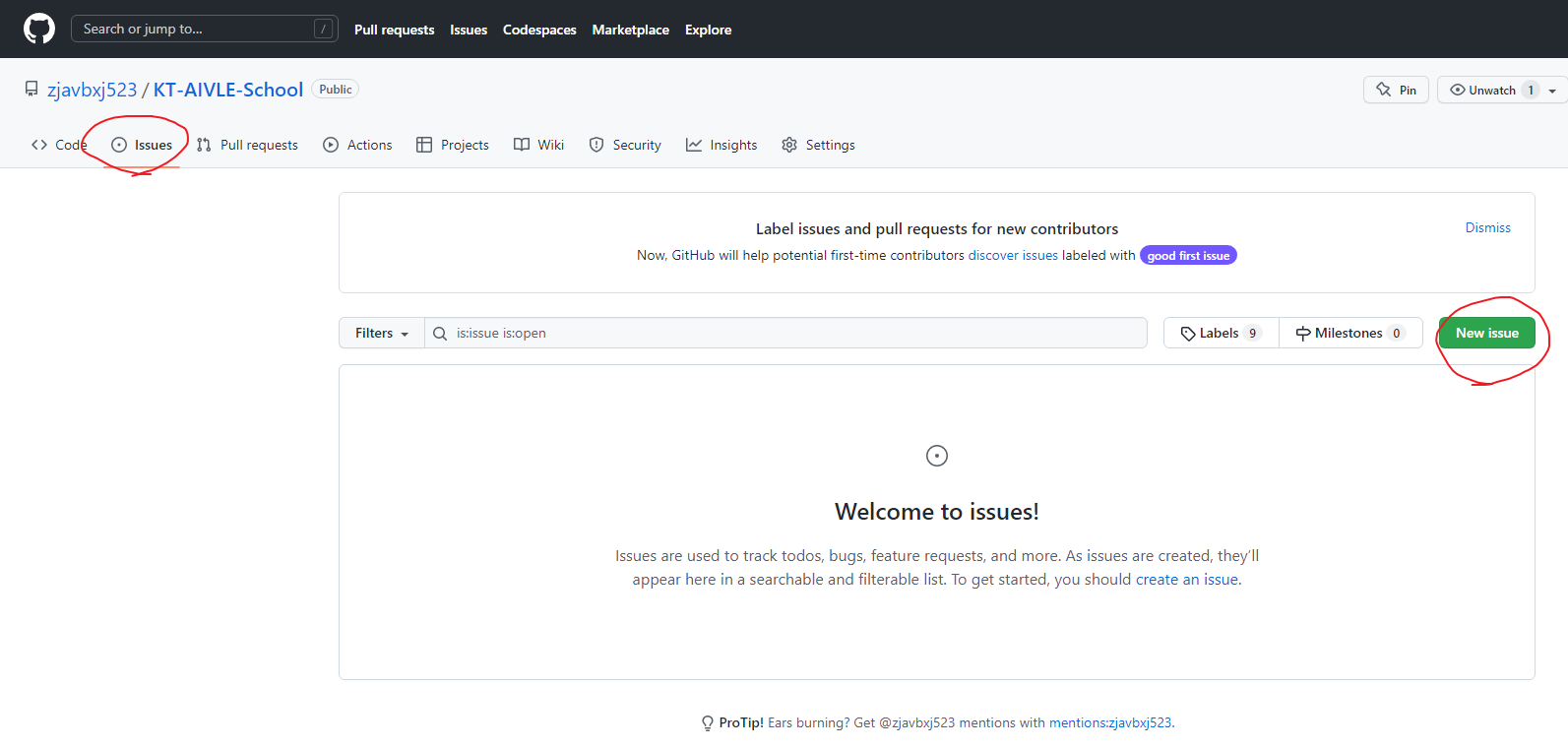Viewport: 1568px width, 749px height.
Task: Focus the Search or jump to field
Action: click(x=205, y=29)
